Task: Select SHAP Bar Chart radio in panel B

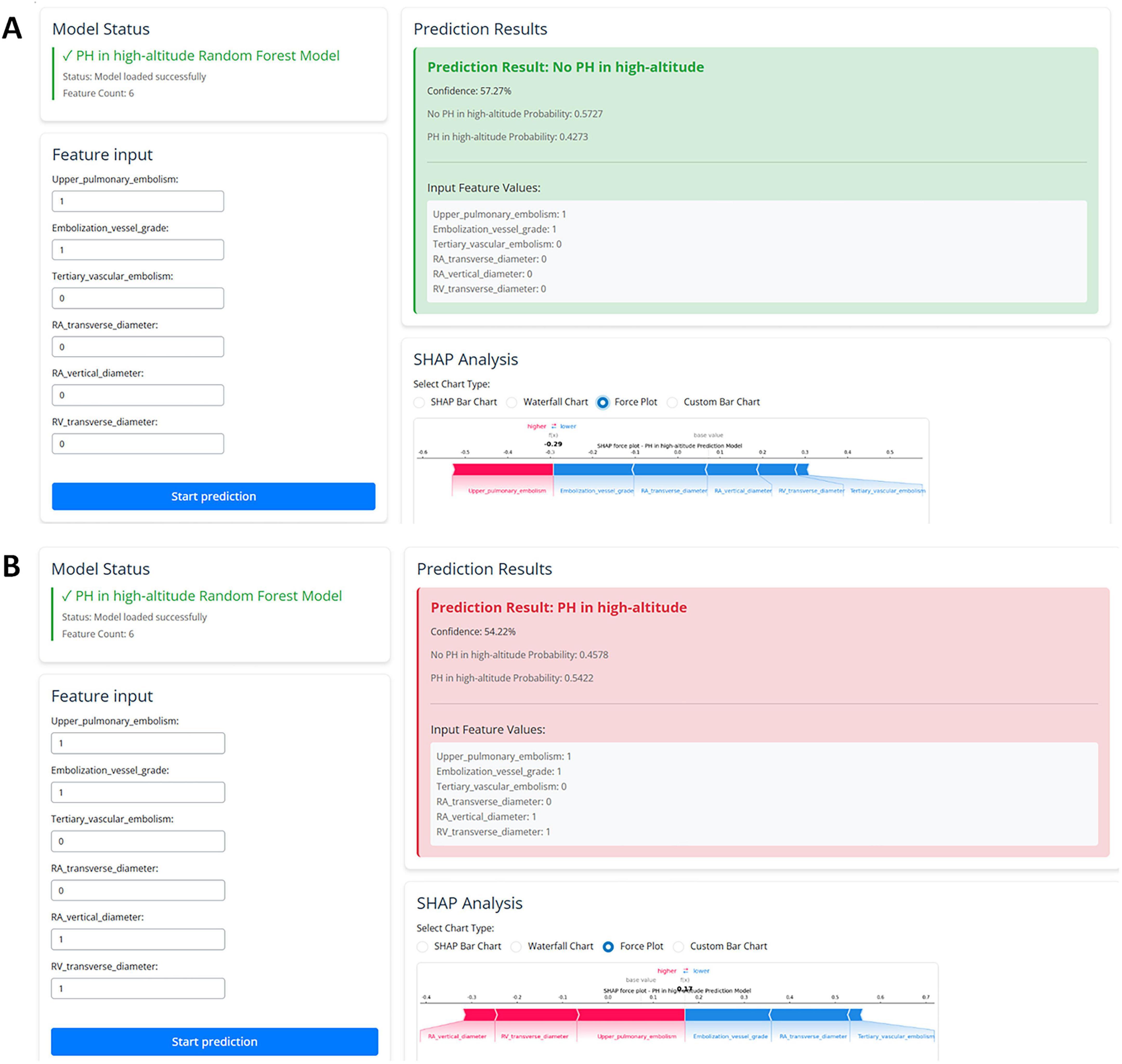Action: pos(422,946)
